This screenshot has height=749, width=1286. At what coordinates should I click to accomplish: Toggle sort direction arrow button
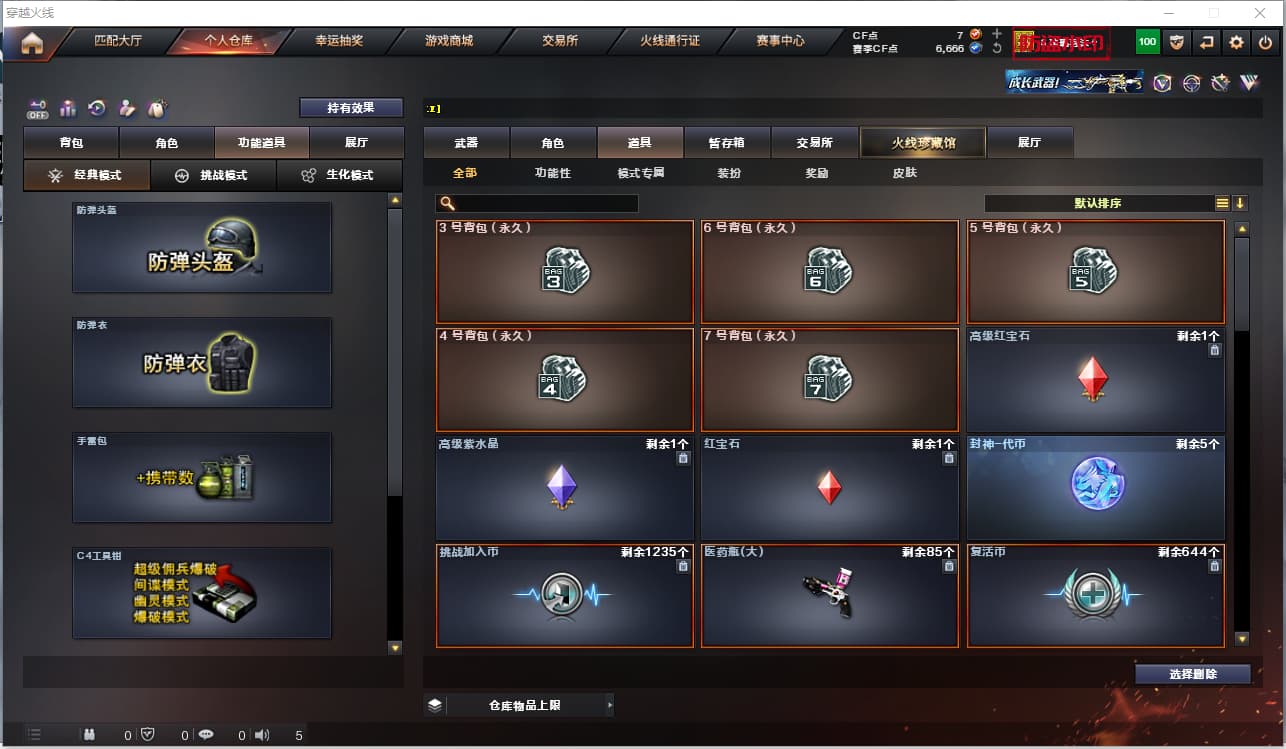click(x=1240, y=203)
